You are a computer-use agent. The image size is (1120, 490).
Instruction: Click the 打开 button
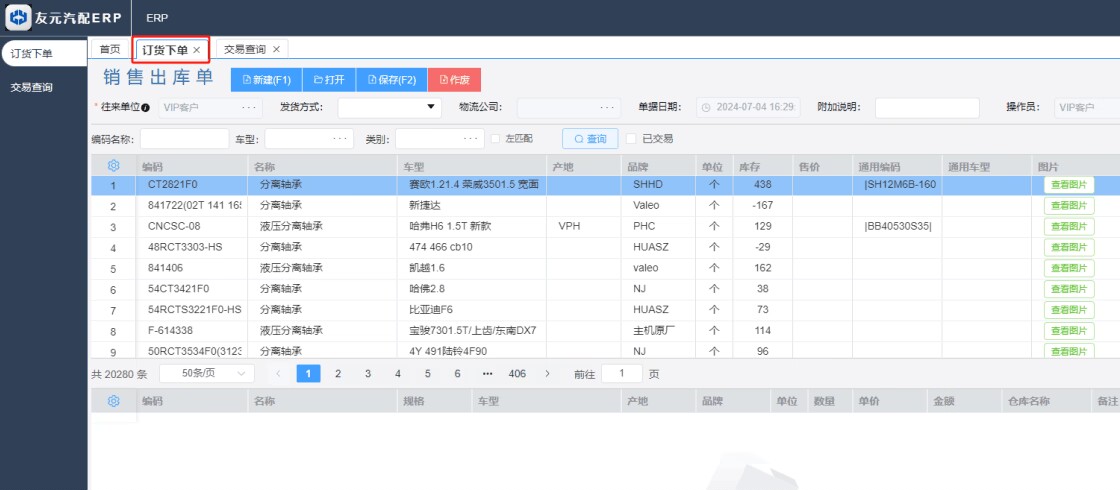pyautogui.click(x=329, y=80)
